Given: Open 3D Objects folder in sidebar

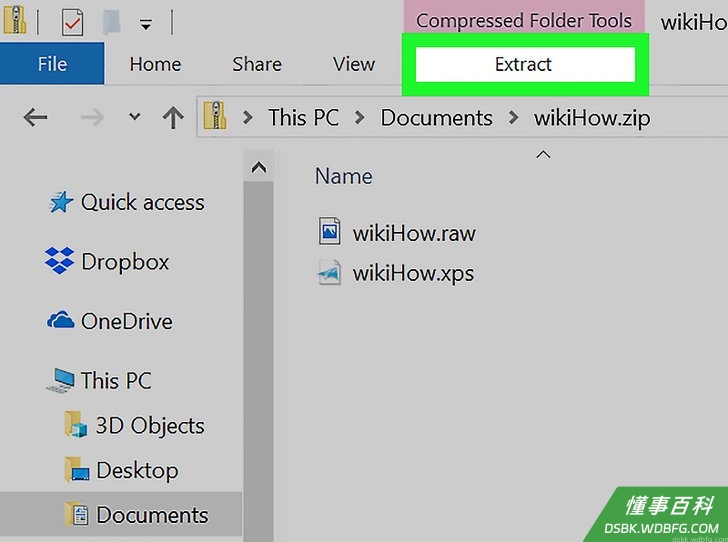Looking at the screenshot, I should pos(150,426).
